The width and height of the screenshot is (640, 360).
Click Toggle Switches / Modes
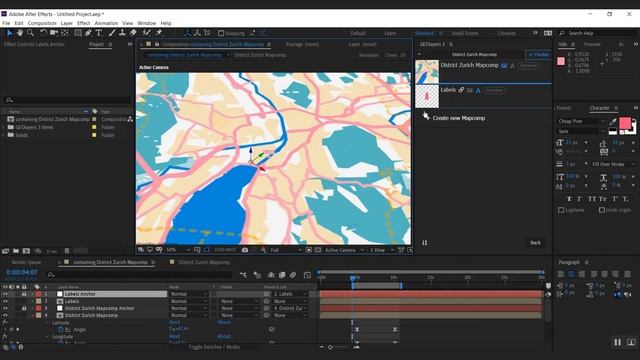click(214, 347)
